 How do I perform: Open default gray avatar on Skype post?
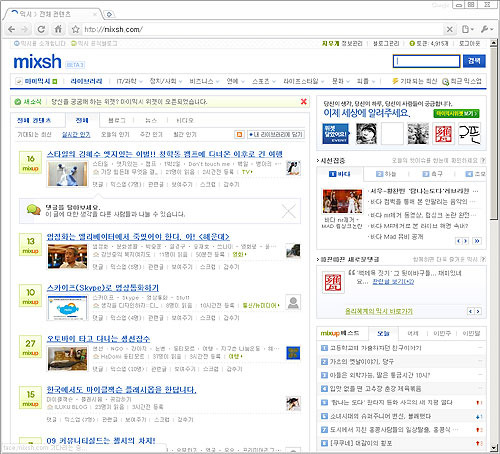point(293,302)
